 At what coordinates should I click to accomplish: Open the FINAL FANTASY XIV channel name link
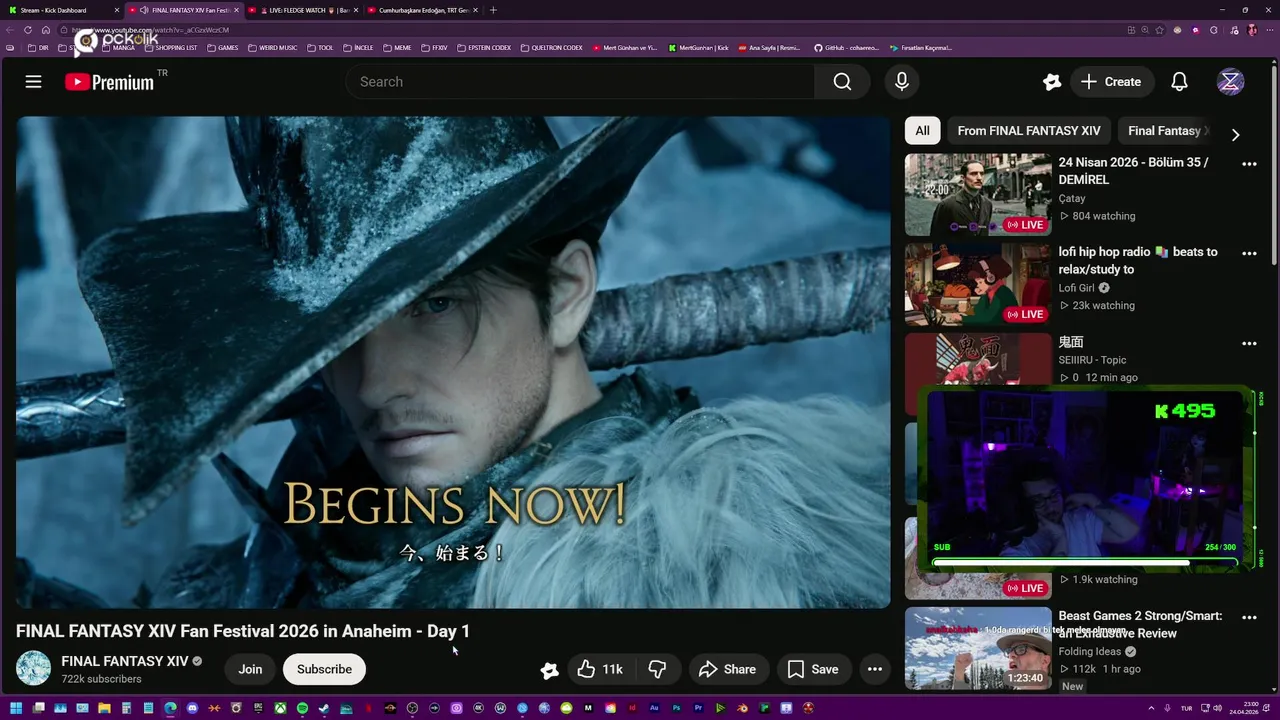[125, 661]
